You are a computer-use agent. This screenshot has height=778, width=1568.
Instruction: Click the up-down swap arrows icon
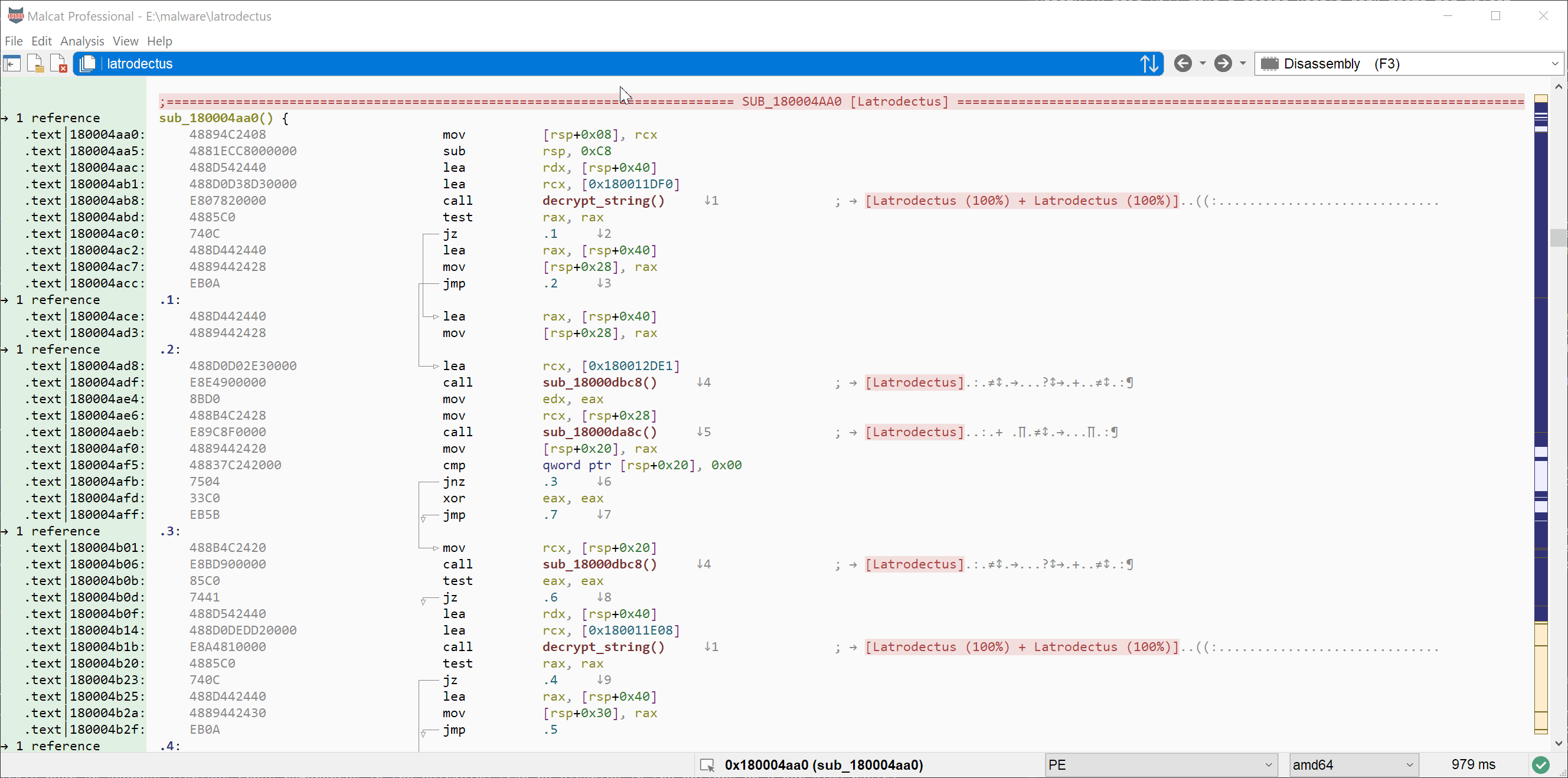pyautogui.click(x=1149, y=64)
